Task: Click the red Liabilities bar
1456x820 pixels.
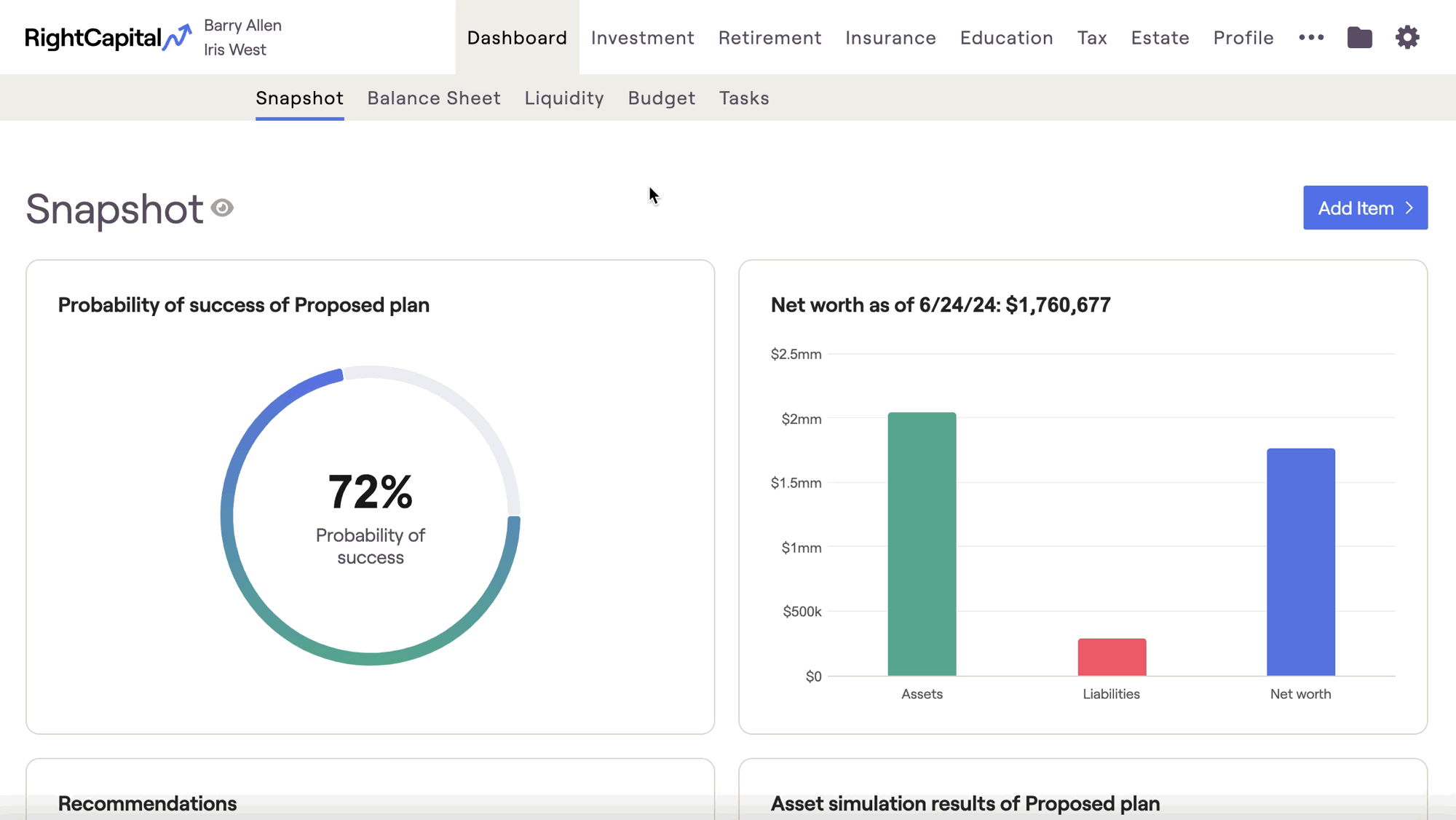Action: click(1112, 657)
